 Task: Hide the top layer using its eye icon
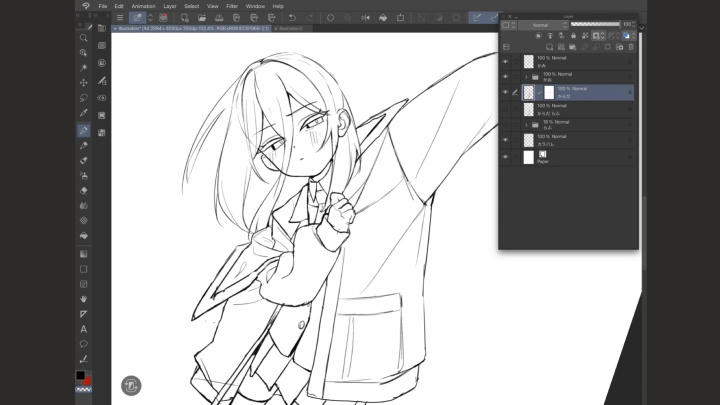[505, 61]
